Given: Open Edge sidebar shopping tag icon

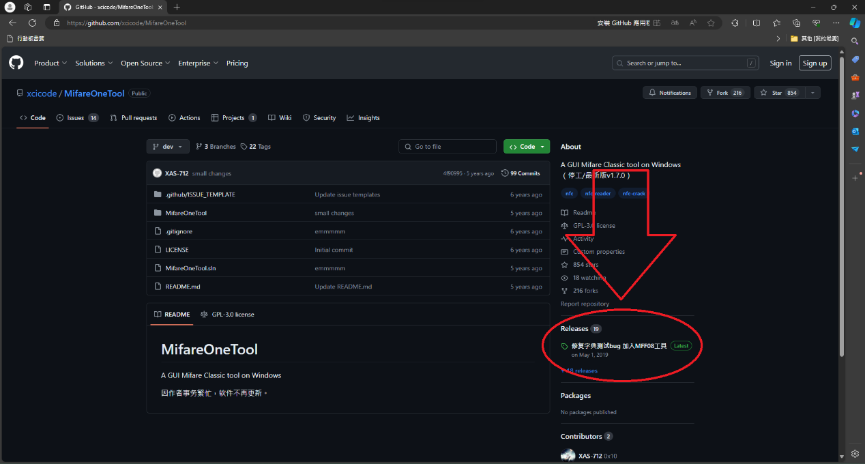Looking at the screenshot, I should coord(855,59).
